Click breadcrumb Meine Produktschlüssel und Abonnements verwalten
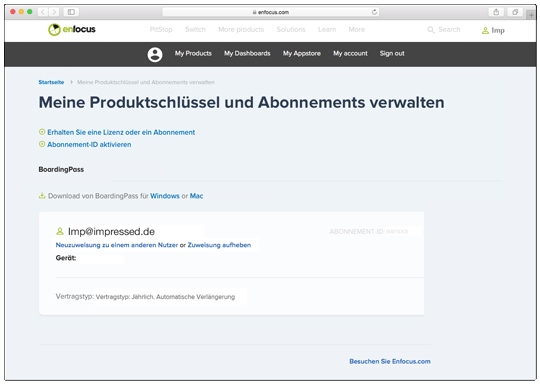Viewport: 540px width, 384px height. pos(146,82)
